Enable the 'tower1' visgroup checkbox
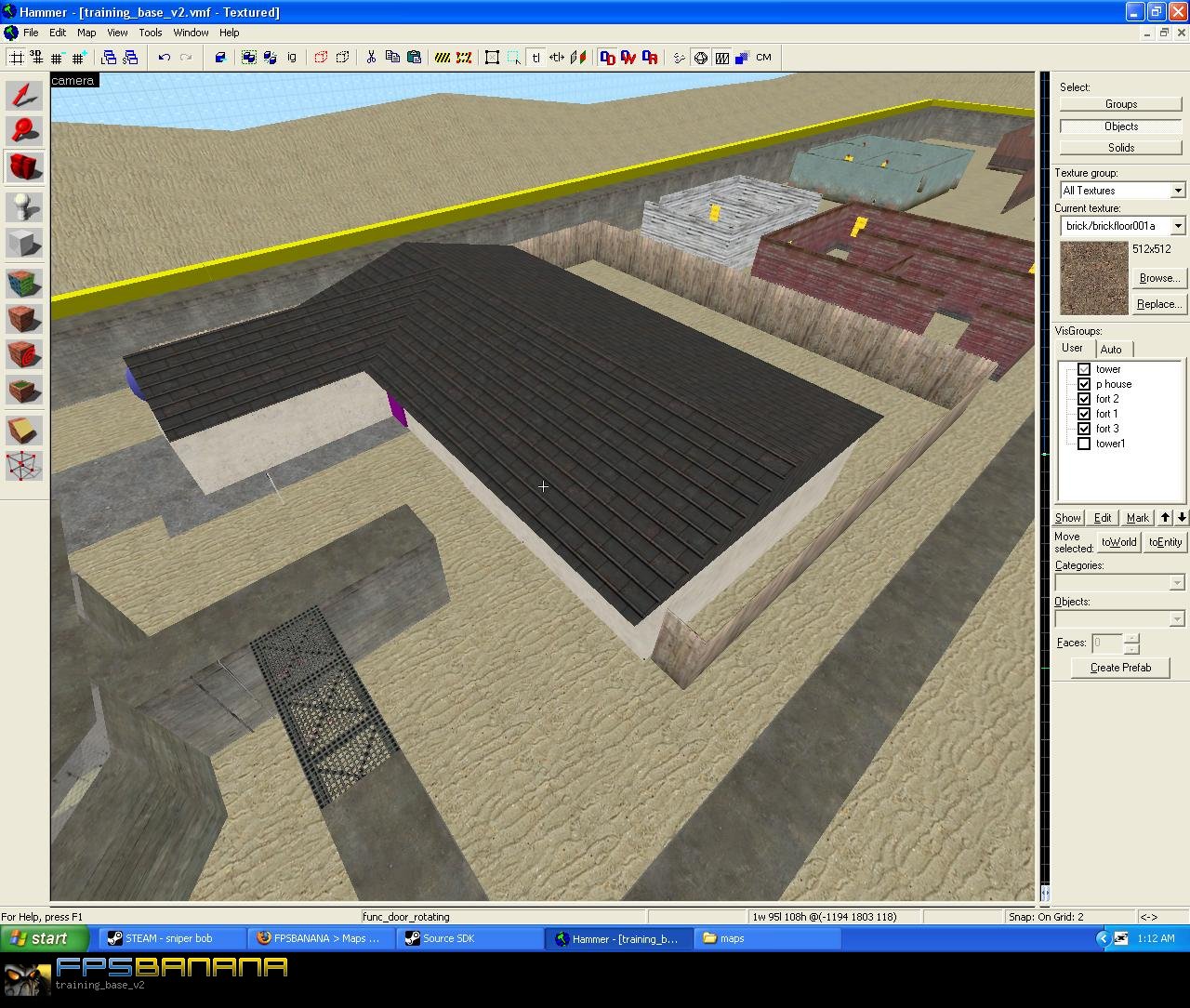Screen dimensions: 1190x1008 1085,444
